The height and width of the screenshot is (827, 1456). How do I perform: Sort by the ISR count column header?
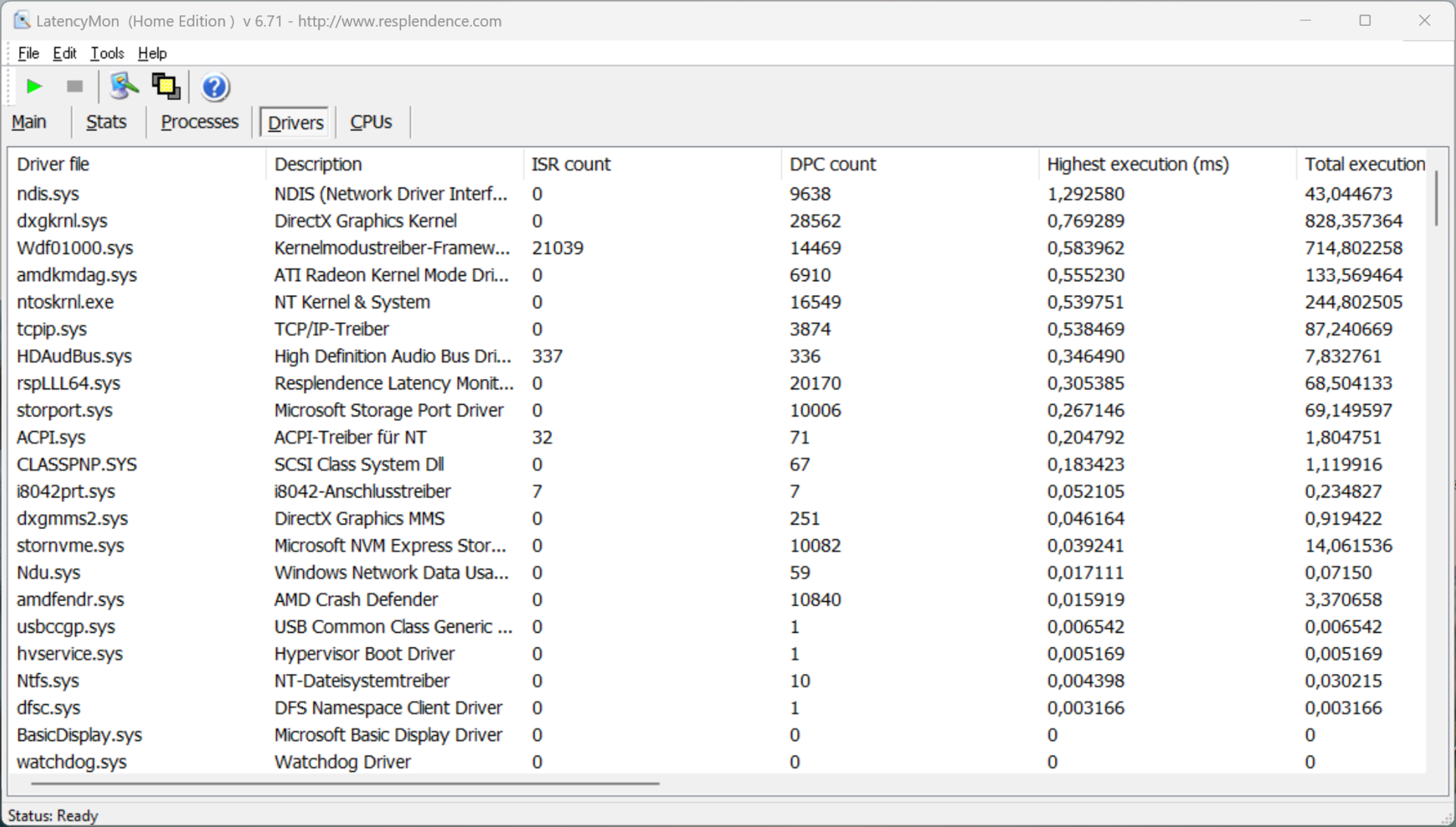pos(570,164)
